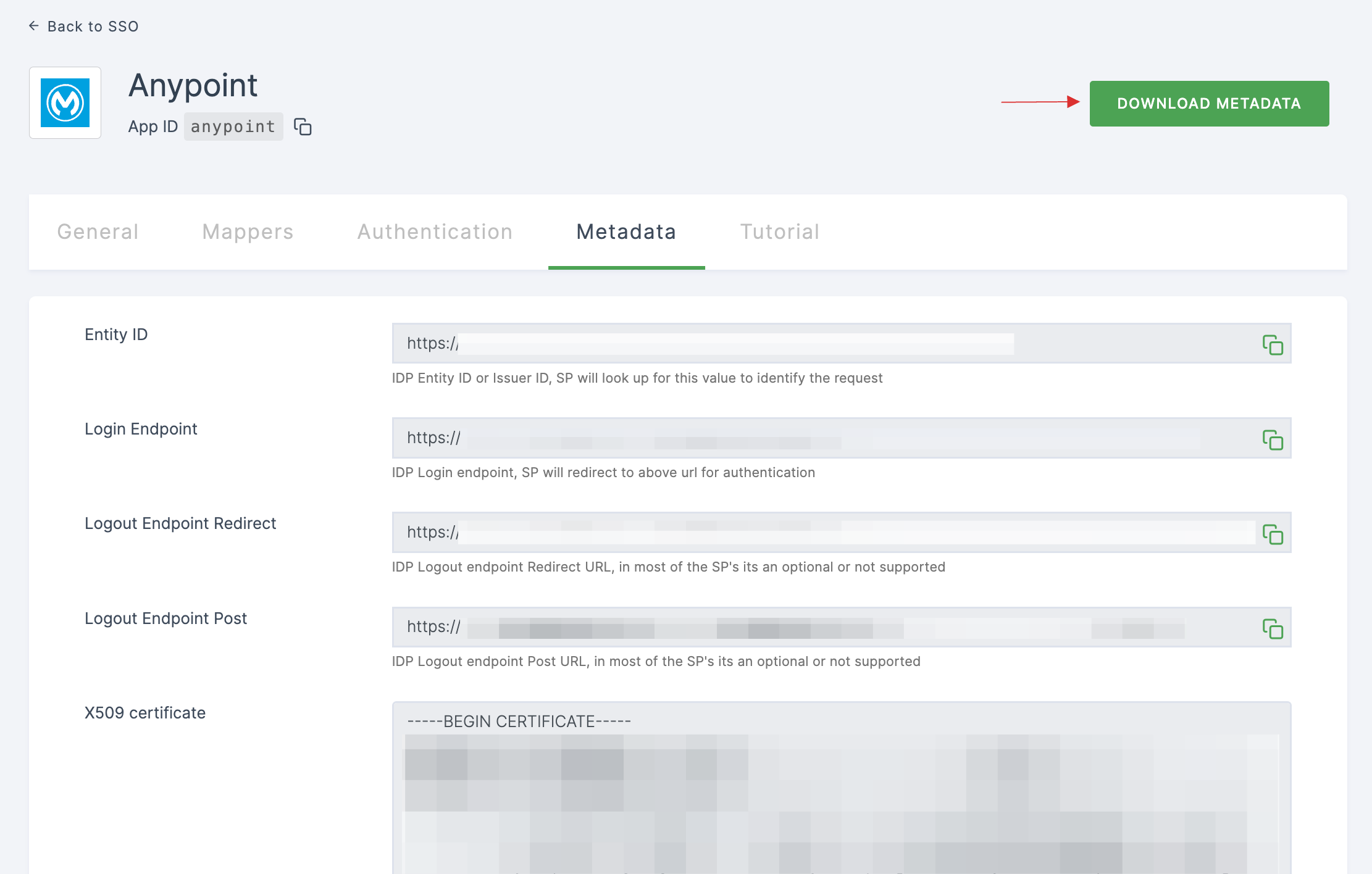
Task: Click the Login Endpoint label
Action: click(141, 429)
